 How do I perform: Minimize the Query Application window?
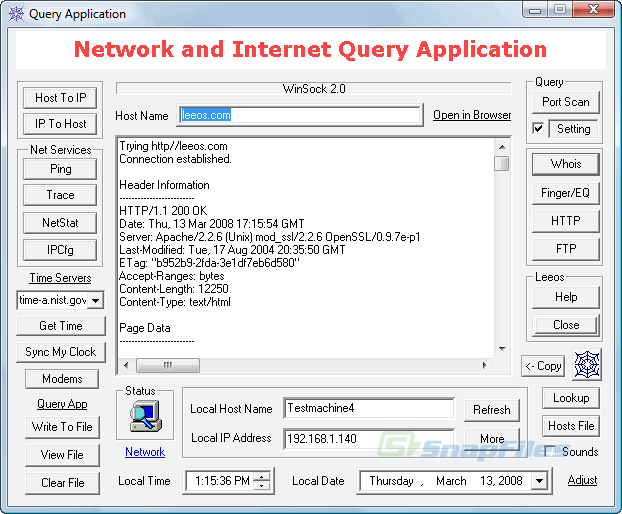point(535,10)
